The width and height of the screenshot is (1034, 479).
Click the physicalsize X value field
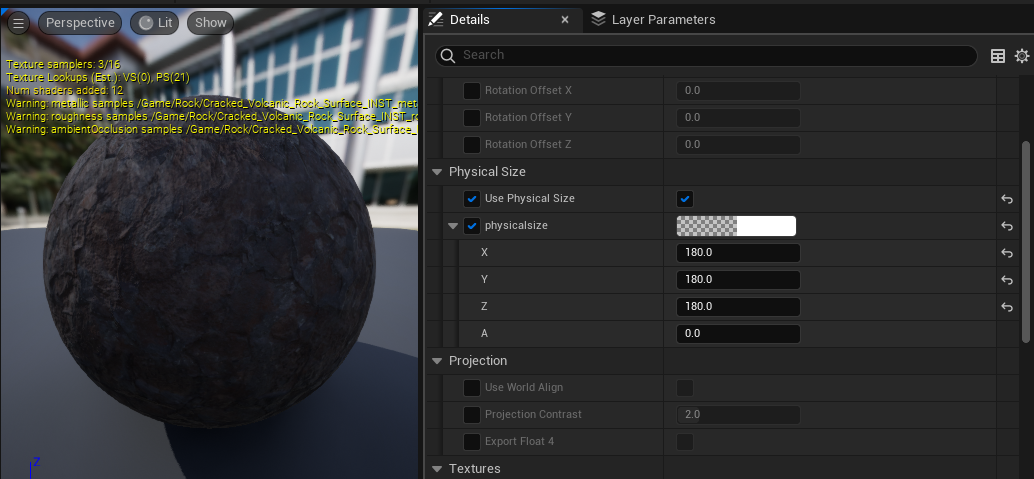point(738,253)
